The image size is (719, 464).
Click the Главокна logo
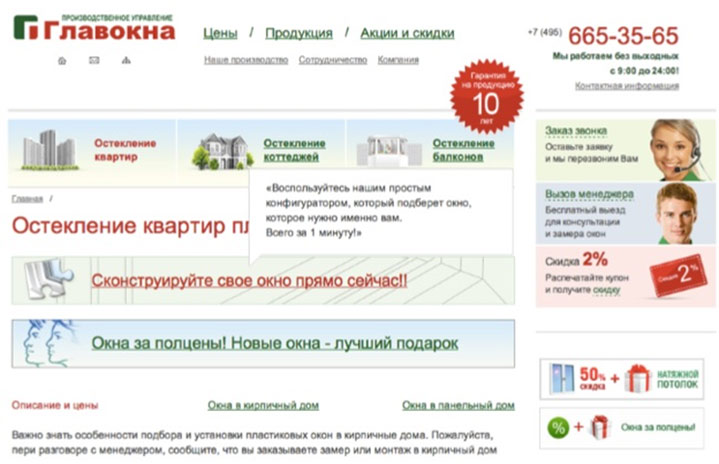(x=94, y=28)
